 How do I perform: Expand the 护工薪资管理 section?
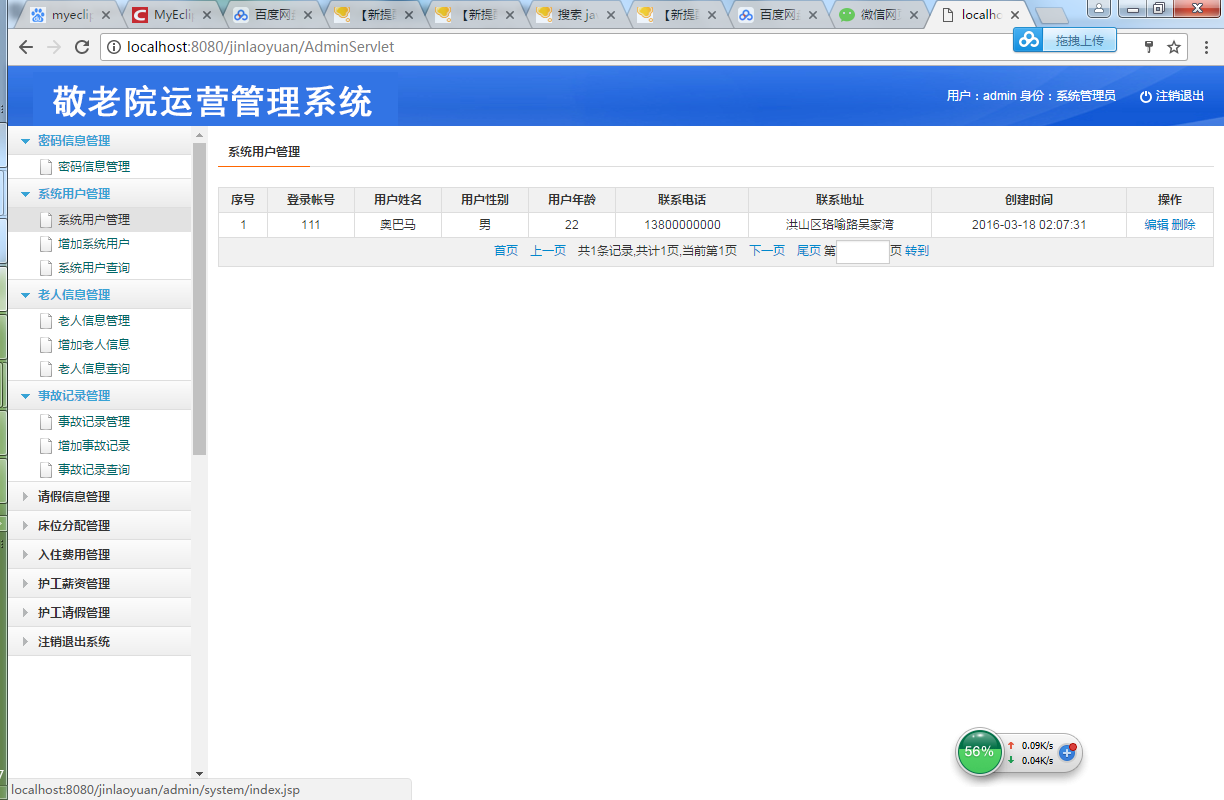click(x=26, y=583)
